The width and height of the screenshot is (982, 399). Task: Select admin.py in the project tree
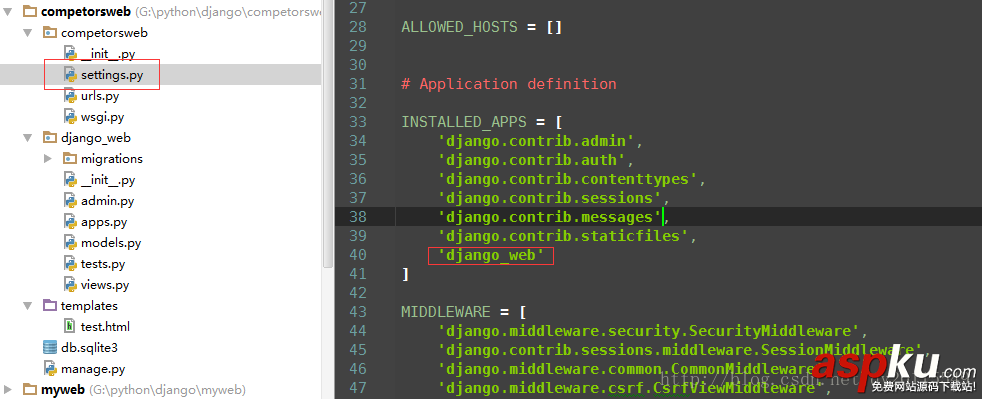[x=108, y=201]
